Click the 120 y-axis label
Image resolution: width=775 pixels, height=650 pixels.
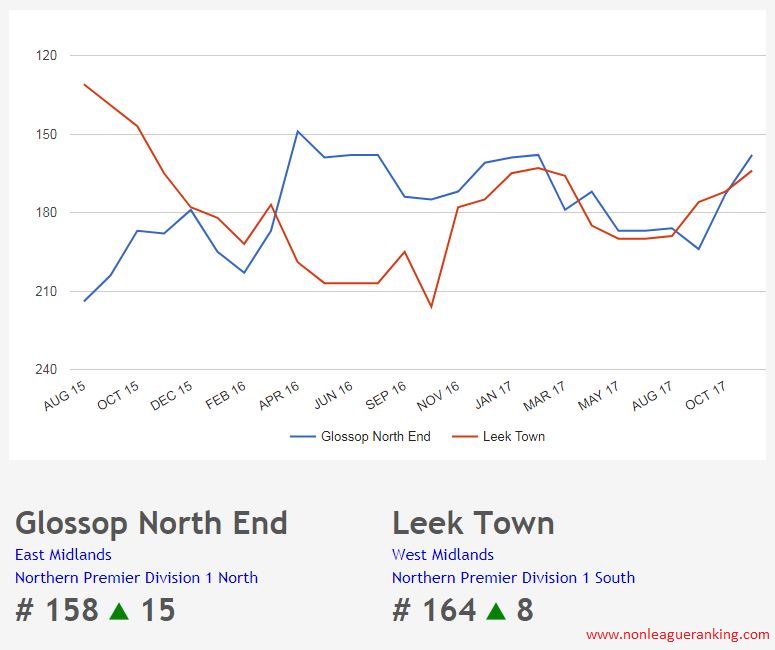46,55
